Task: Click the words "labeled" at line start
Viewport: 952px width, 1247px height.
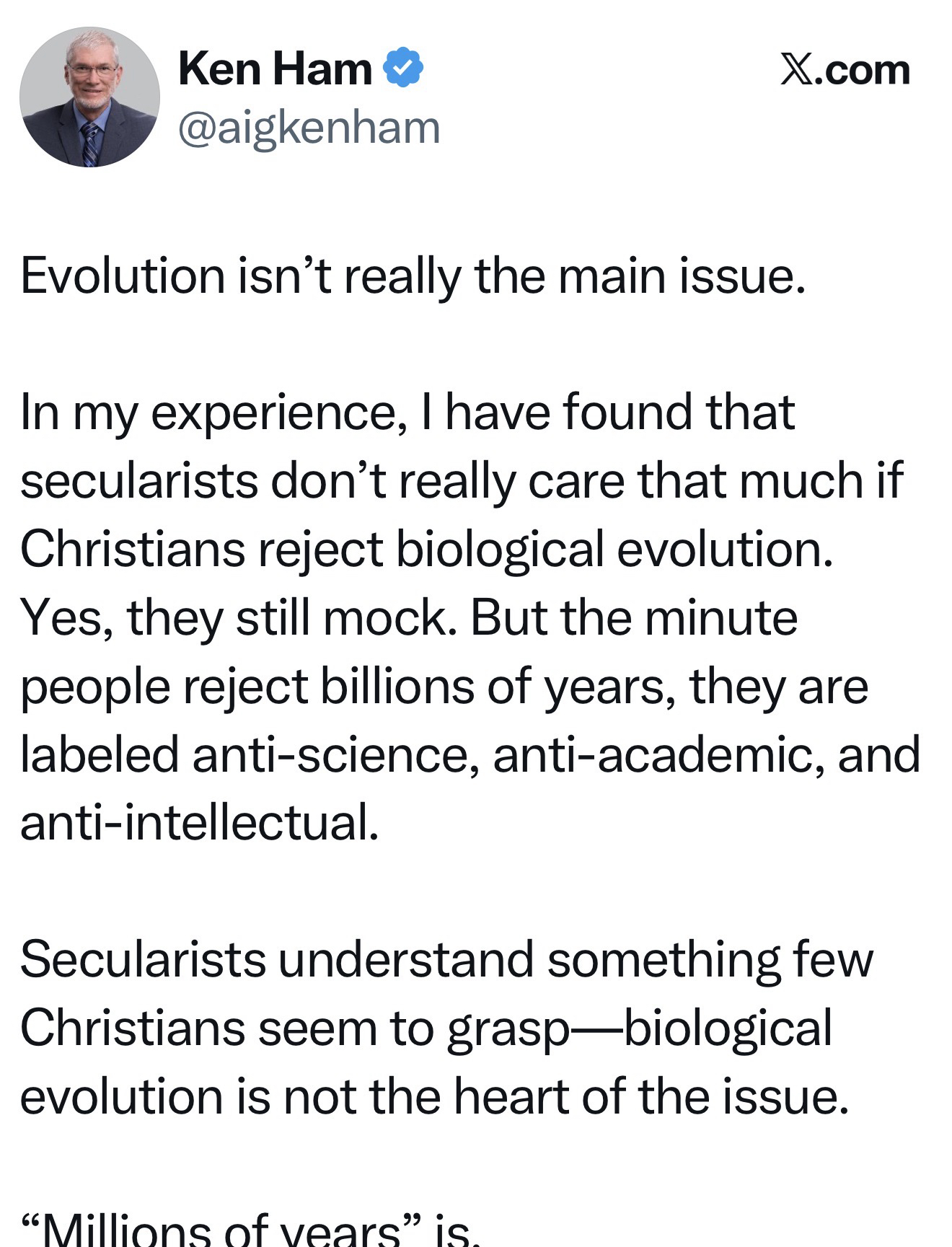Action: 99,754
